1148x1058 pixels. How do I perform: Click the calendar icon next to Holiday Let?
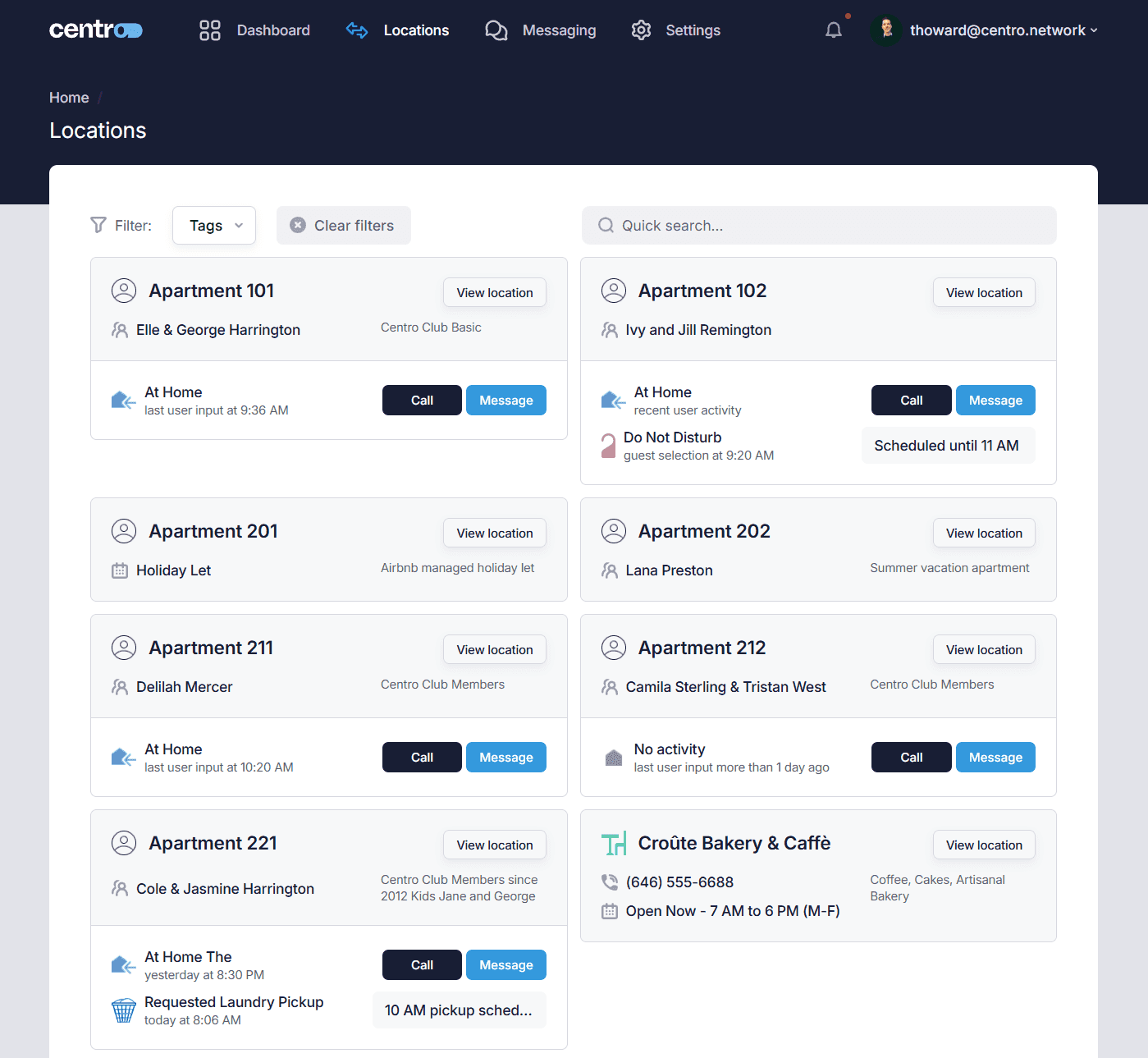[x=120, y=570]
